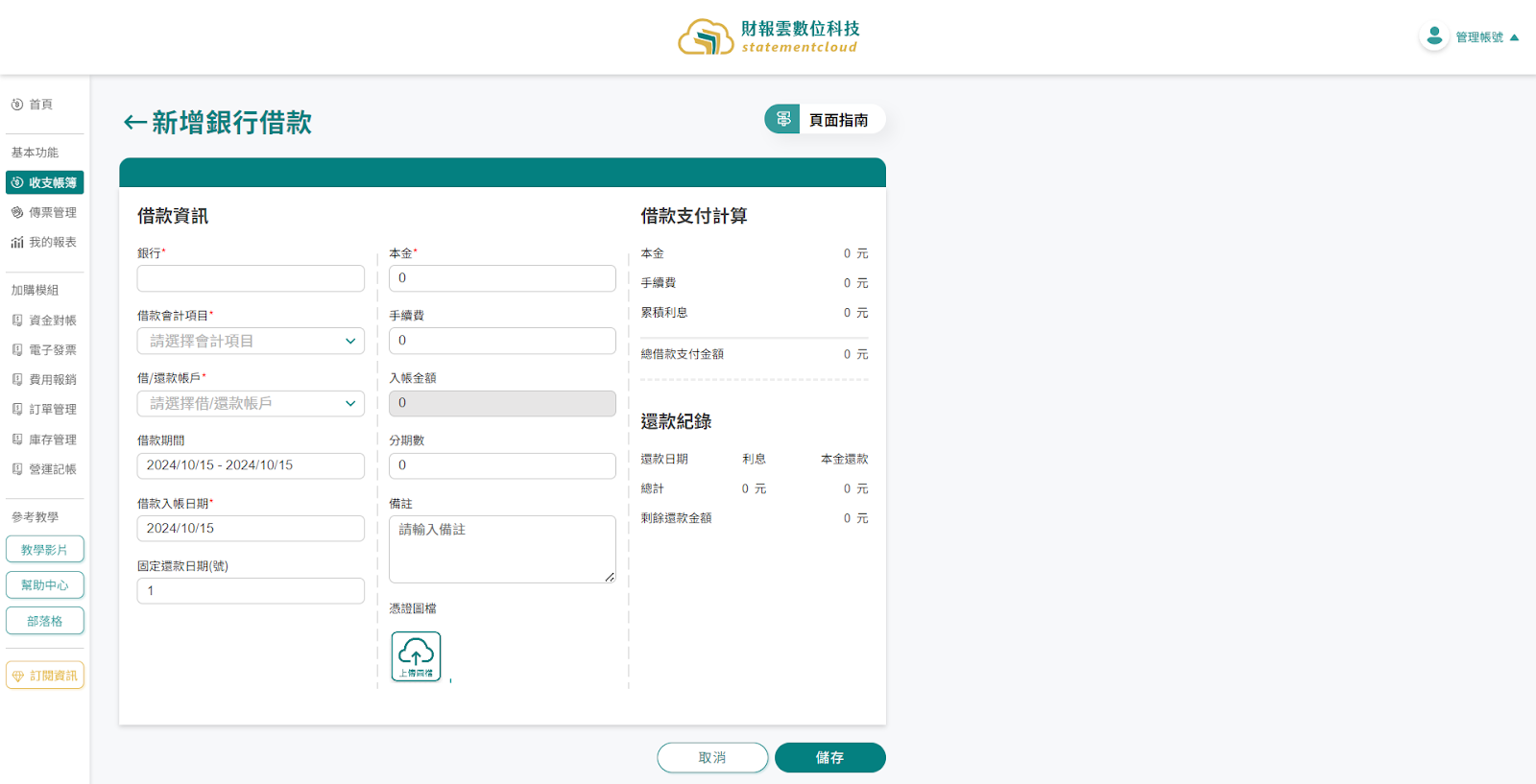
Task: Open 傳票管理 in the sidebar
Action: tap(44, 213)
